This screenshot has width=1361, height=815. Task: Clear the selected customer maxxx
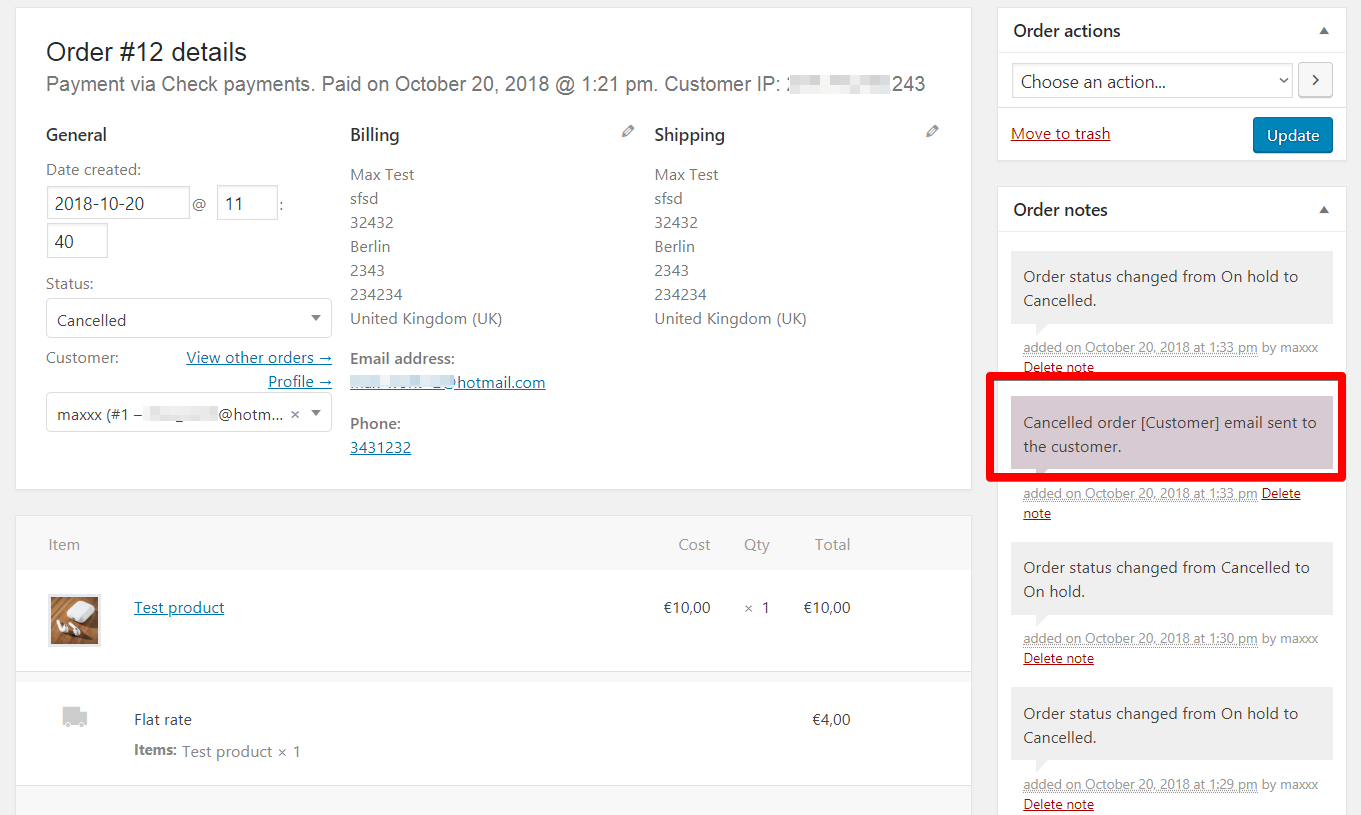click(295, 414)
